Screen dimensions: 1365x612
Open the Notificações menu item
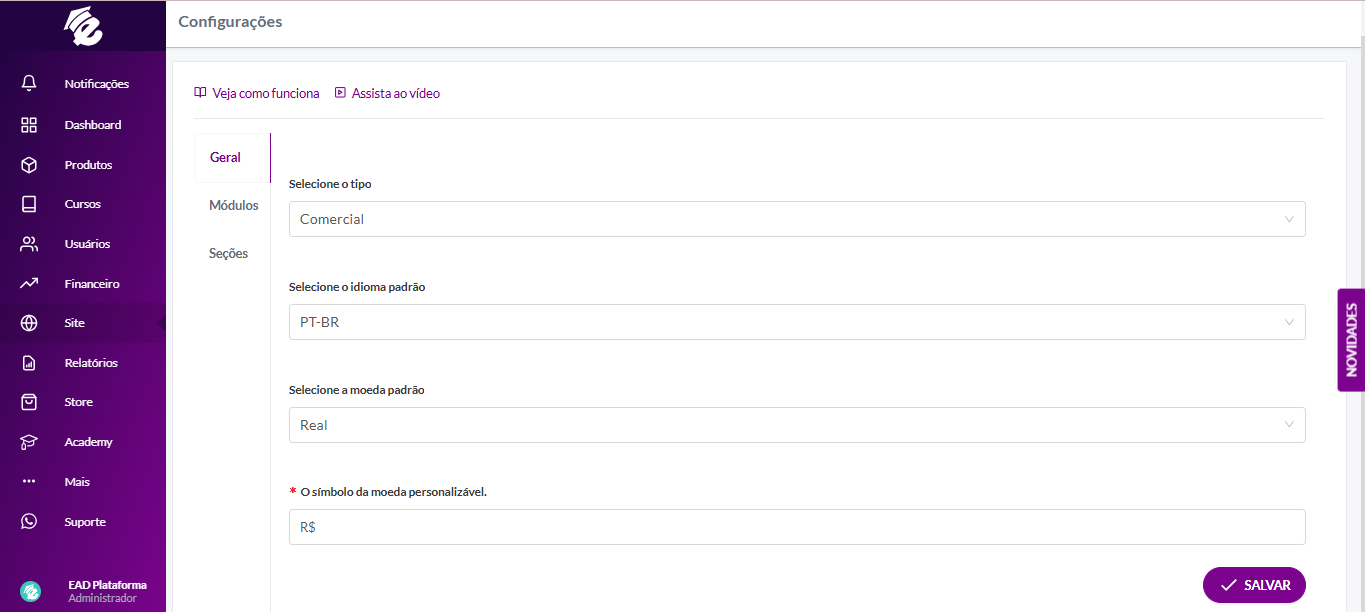[x=97, y=84]
